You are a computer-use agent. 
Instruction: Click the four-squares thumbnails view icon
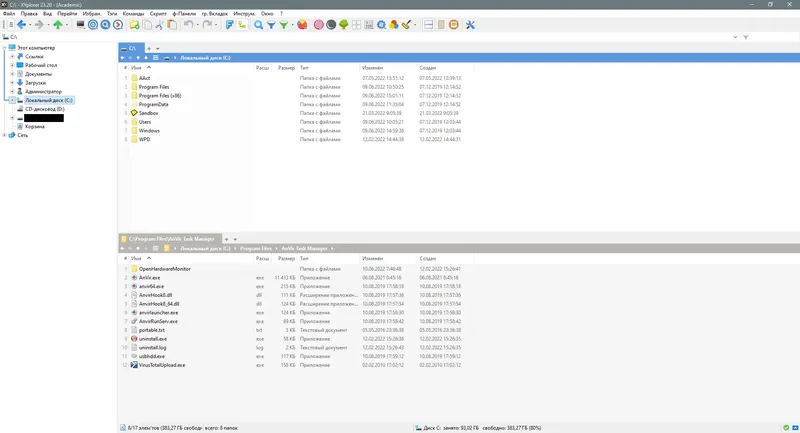pyautogui.click(x=356, y=24)
